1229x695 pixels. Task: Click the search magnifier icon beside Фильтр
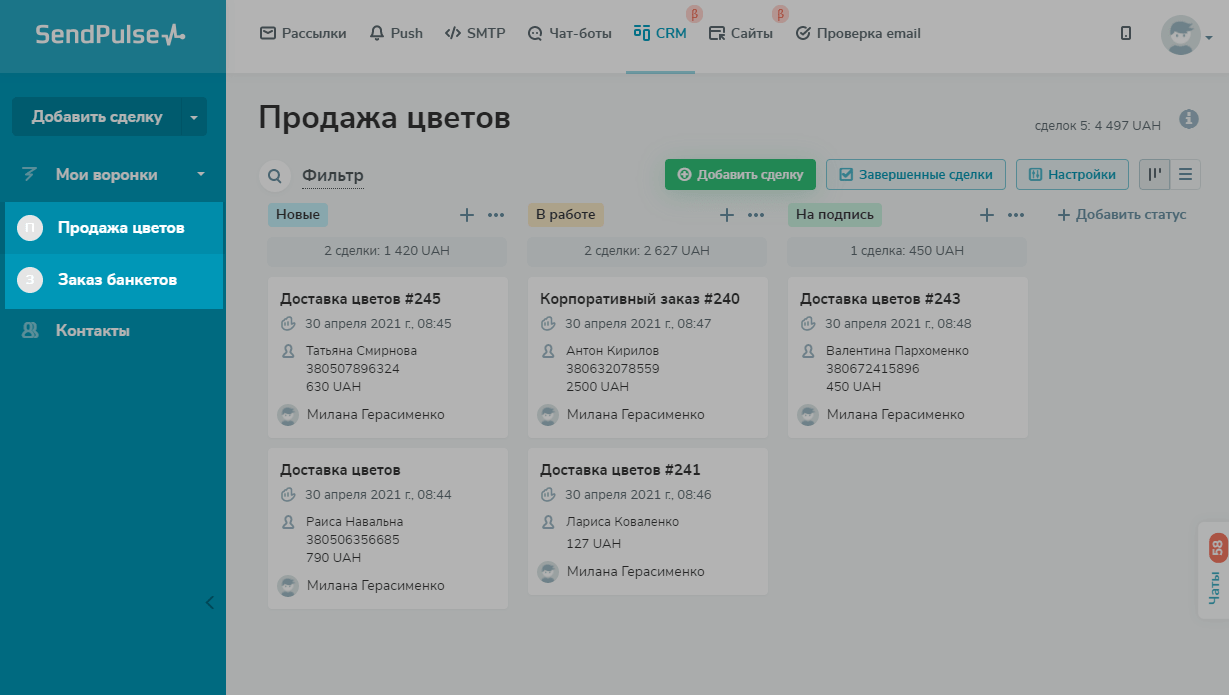click(274, 176)
